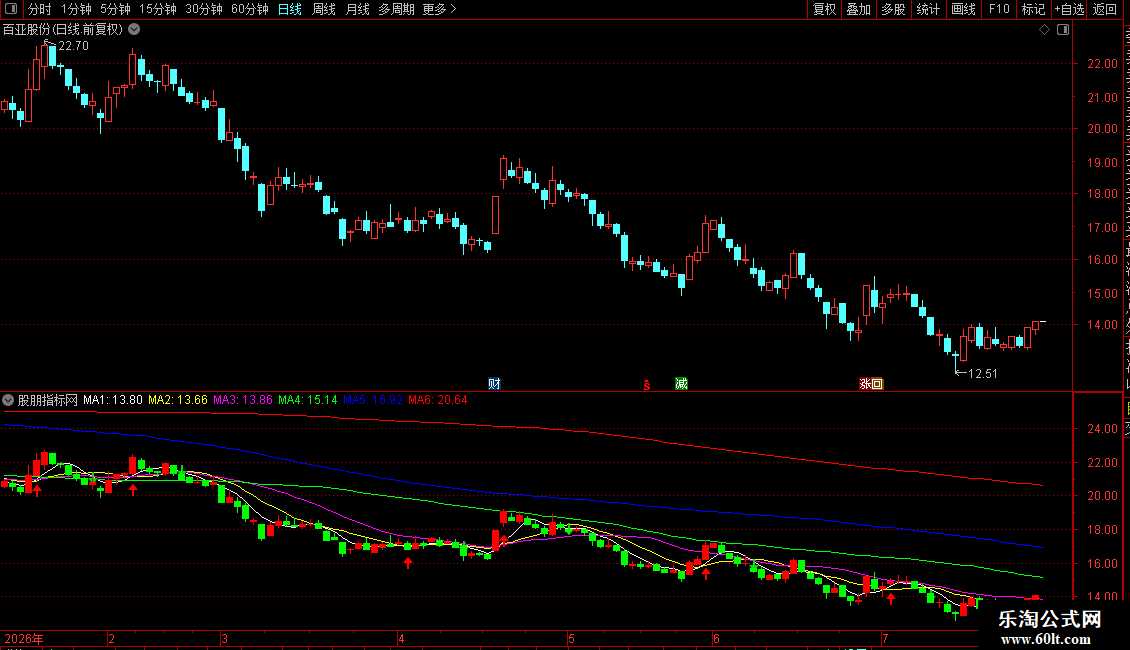The image size is (1130, 650).
Task: Click the MA4: 15.14 value label
Action: coord(308,400)
